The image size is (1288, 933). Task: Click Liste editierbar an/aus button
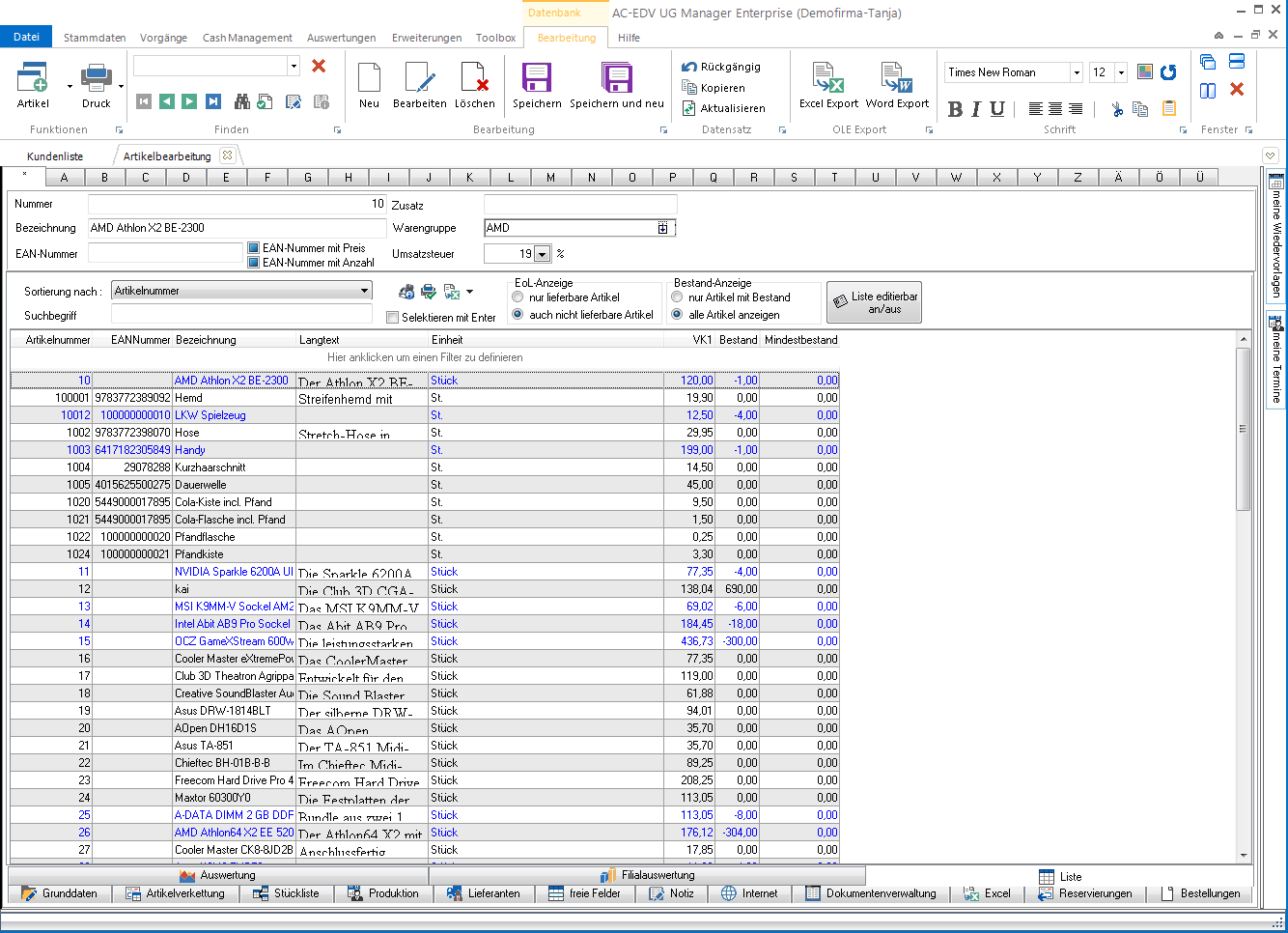[x=875, y=302]
